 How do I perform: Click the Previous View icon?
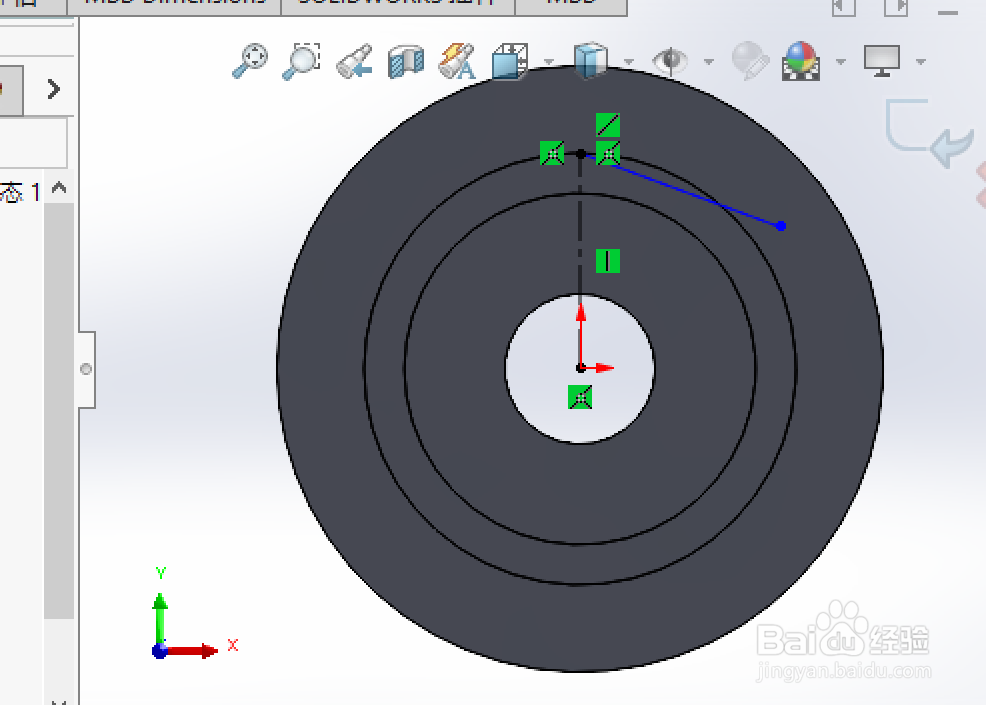point(355,60)
